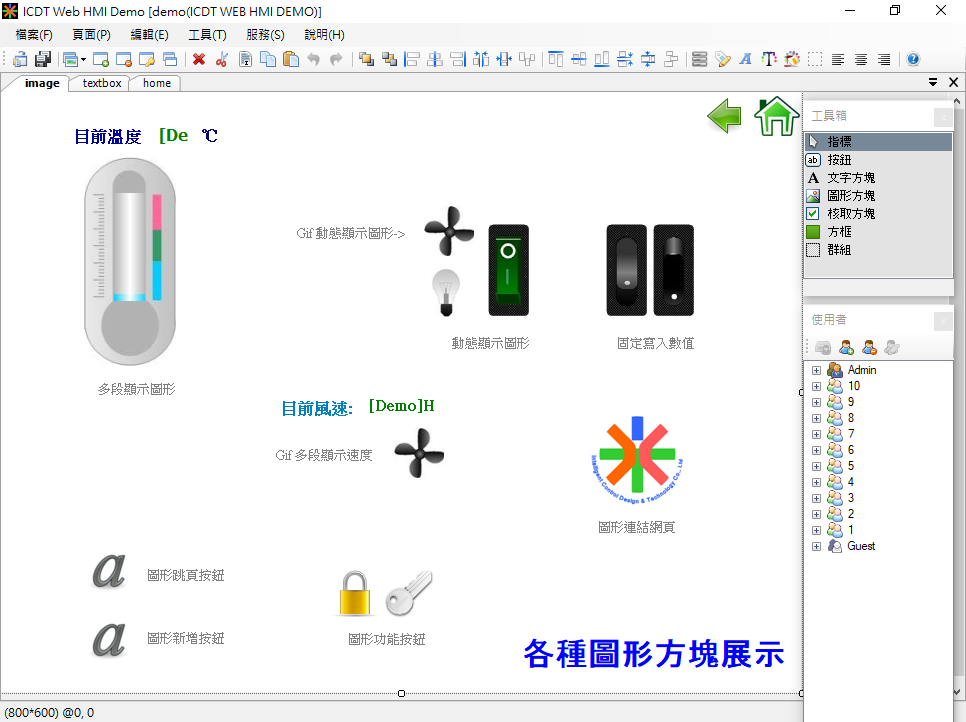The width and height of the screenshot is (966, 722).
Task: Select the 按鈕 button tool in toolbox
Action: pyautogui.click(x=839, y=159)
